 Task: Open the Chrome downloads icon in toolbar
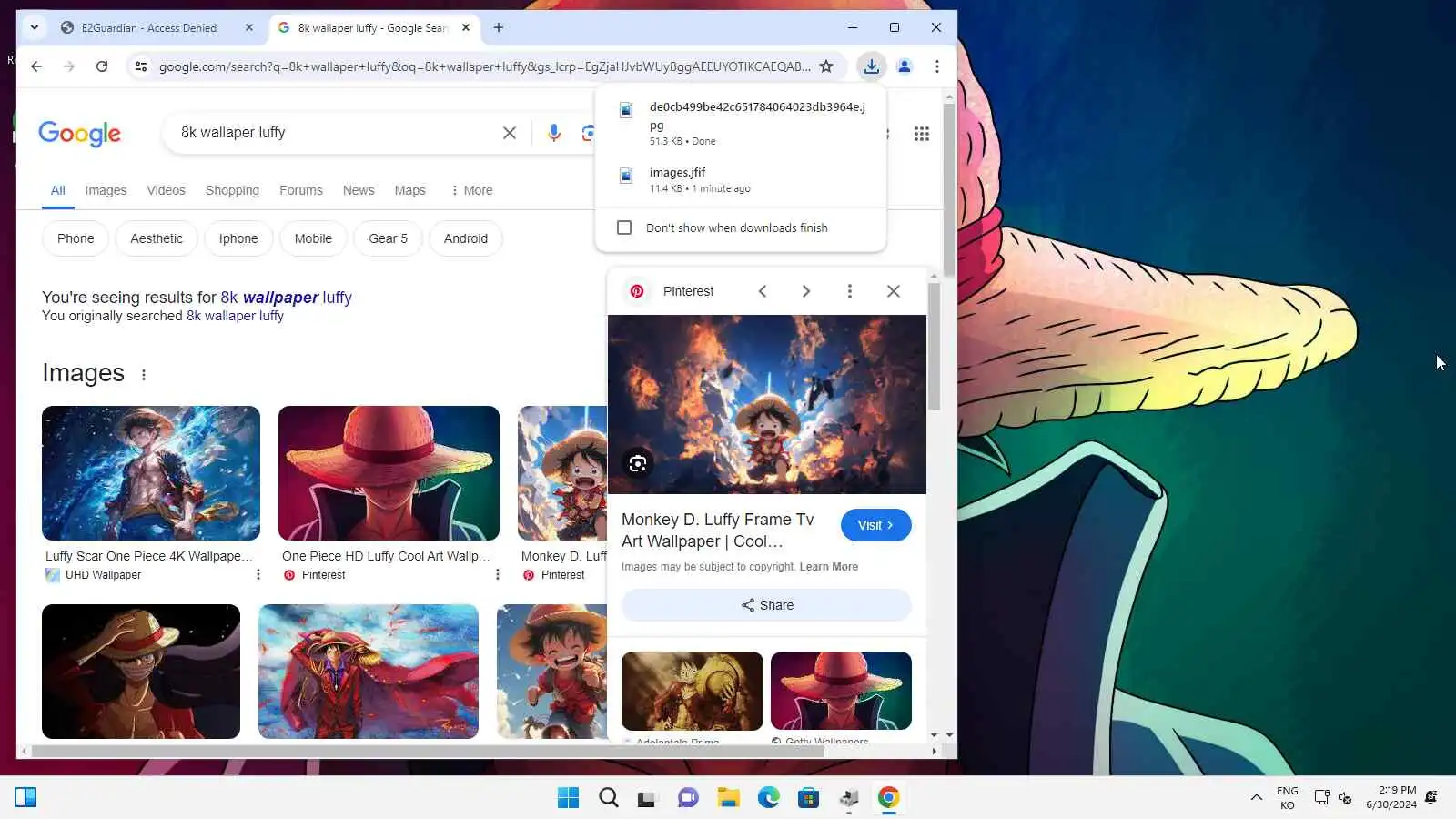pos(871,66)
